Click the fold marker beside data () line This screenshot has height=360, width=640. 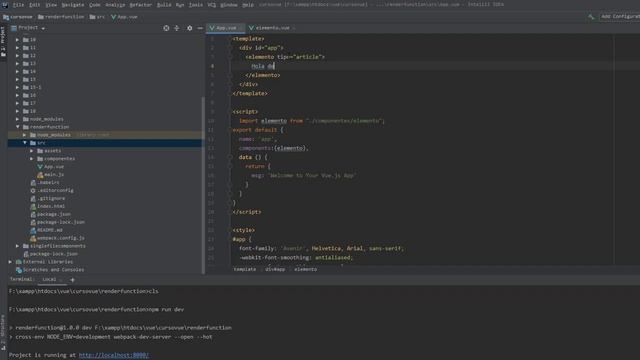230,157
